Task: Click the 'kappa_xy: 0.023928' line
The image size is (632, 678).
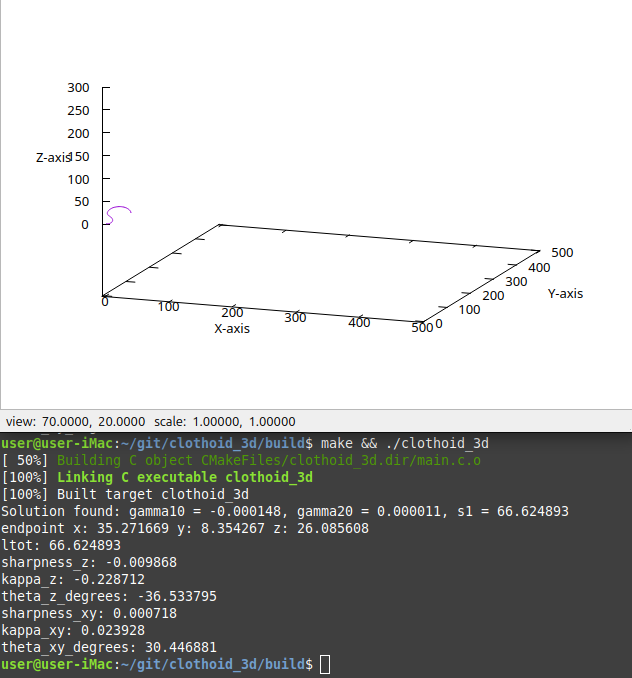Action: (x=73, y=630)
